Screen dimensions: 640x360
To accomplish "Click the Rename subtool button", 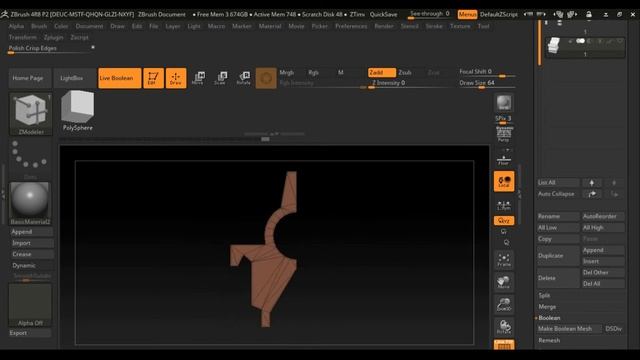I will pos(558,216).
